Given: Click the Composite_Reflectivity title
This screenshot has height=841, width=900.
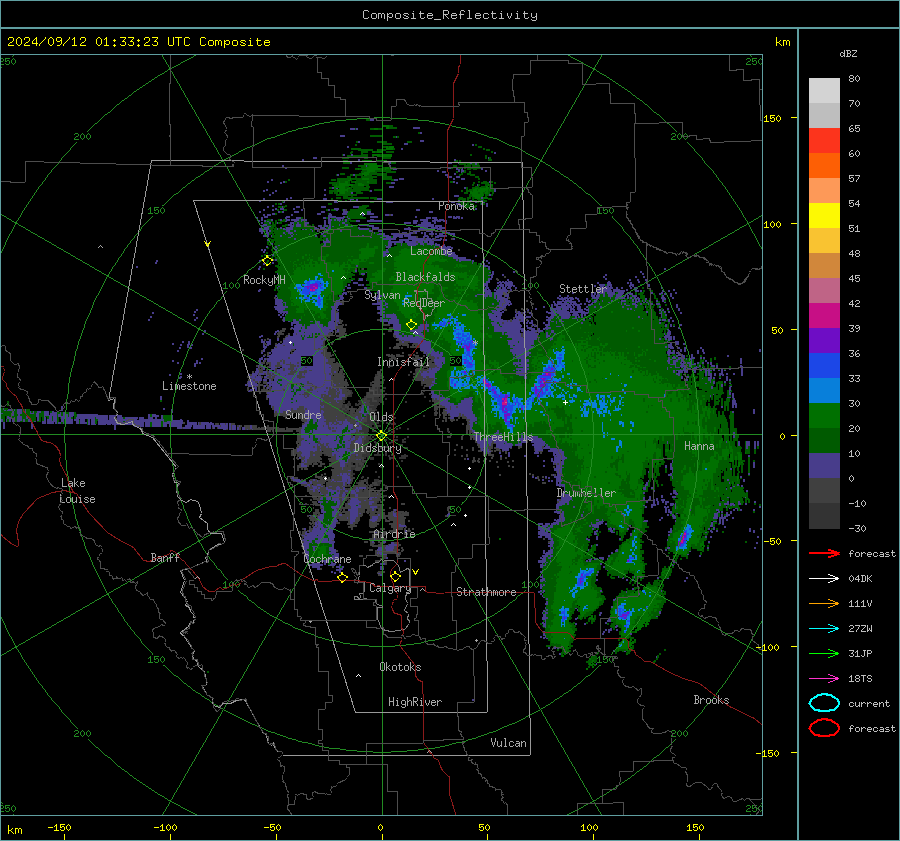Looking at the screenshot, I should [450, 15].
